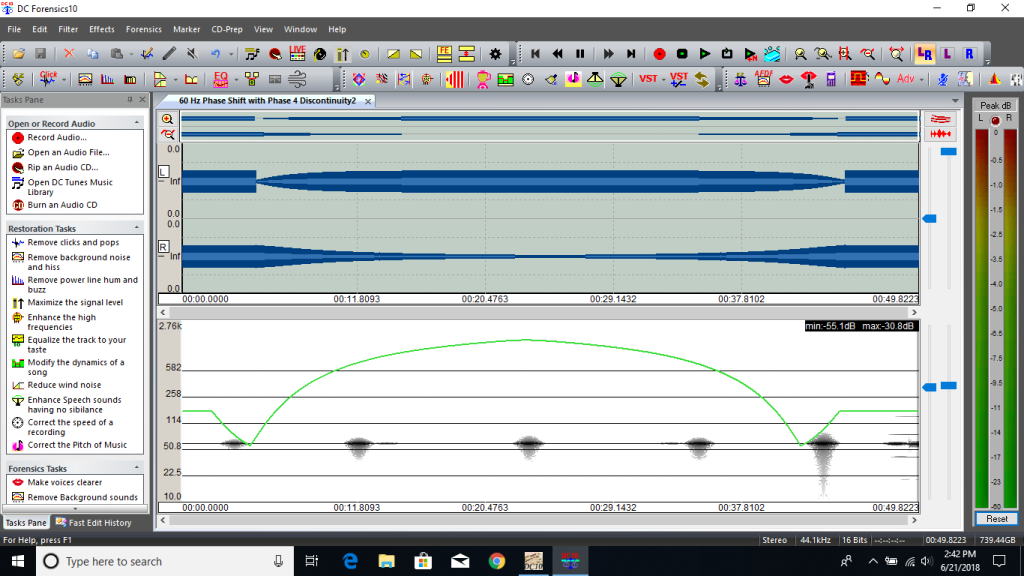Click the red lips voice icon

[x=787, y=79]
